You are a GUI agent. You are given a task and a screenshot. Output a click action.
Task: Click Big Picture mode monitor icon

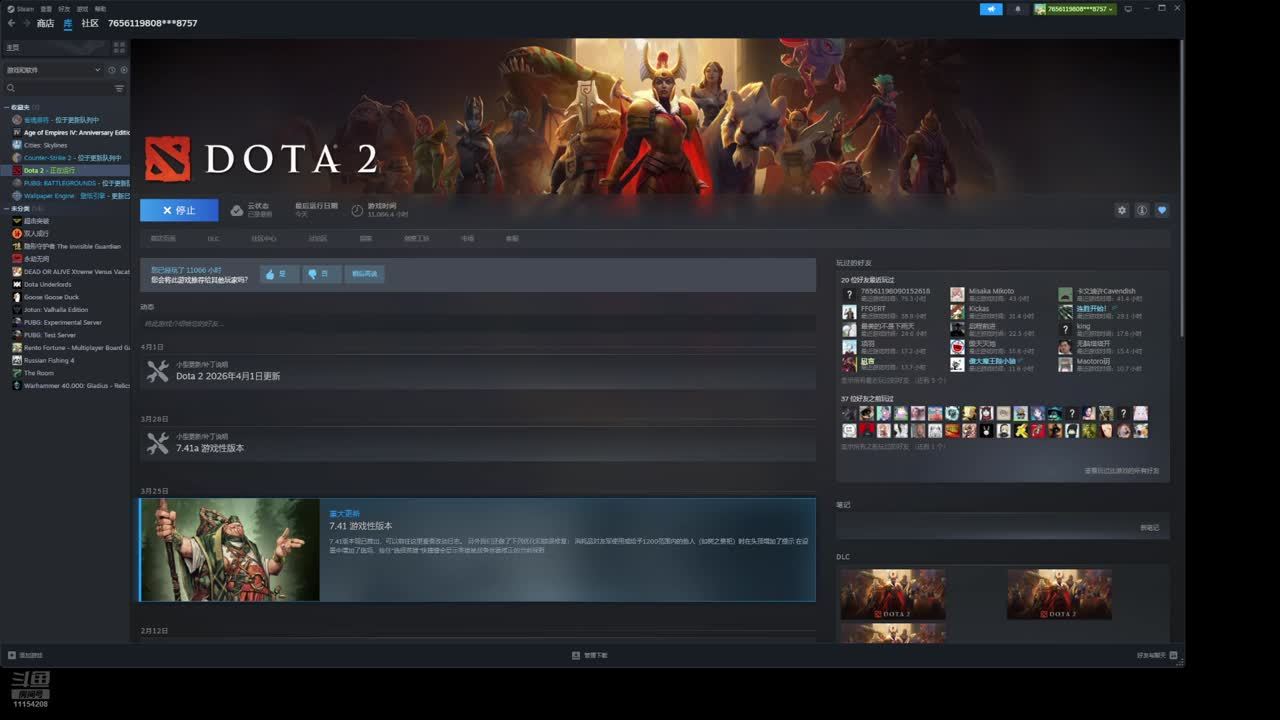click(x=1128, y=9)
